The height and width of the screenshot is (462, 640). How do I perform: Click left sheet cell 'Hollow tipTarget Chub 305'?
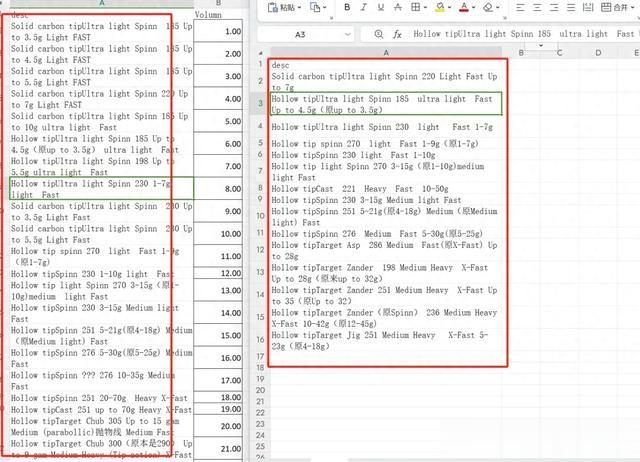(101, 426)
